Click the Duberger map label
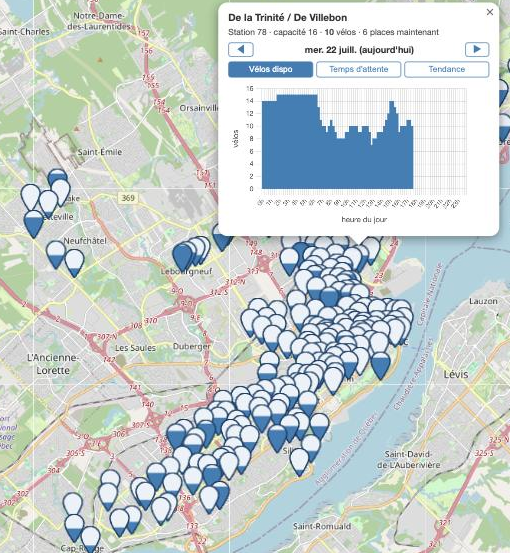Image resolution: width=510 pixels, height=553 pixels. coord(192,346)
